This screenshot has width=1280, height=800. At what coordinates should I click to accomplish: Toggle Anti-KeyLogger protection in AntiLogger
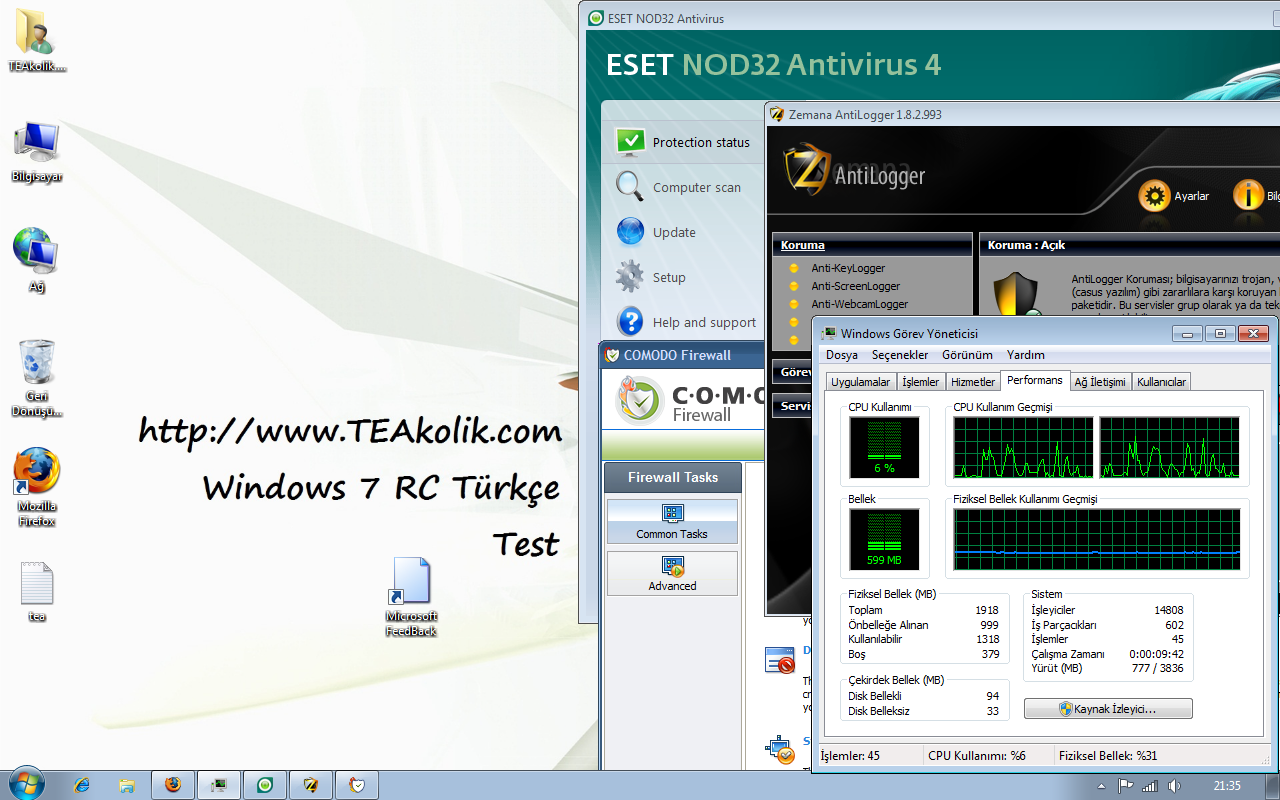pos(848,268)
